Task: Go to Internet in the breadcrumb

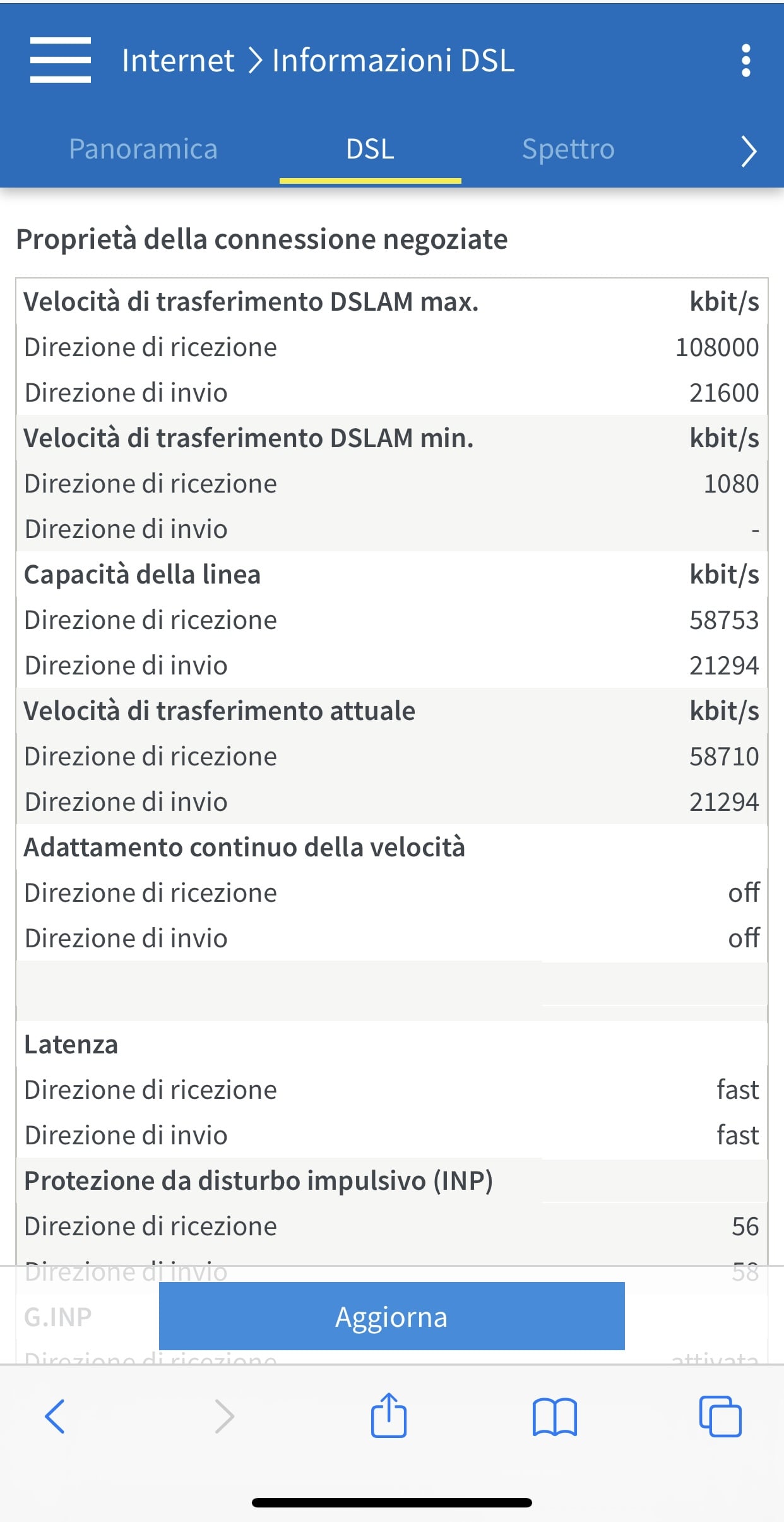Action: (x=178, y=61)
